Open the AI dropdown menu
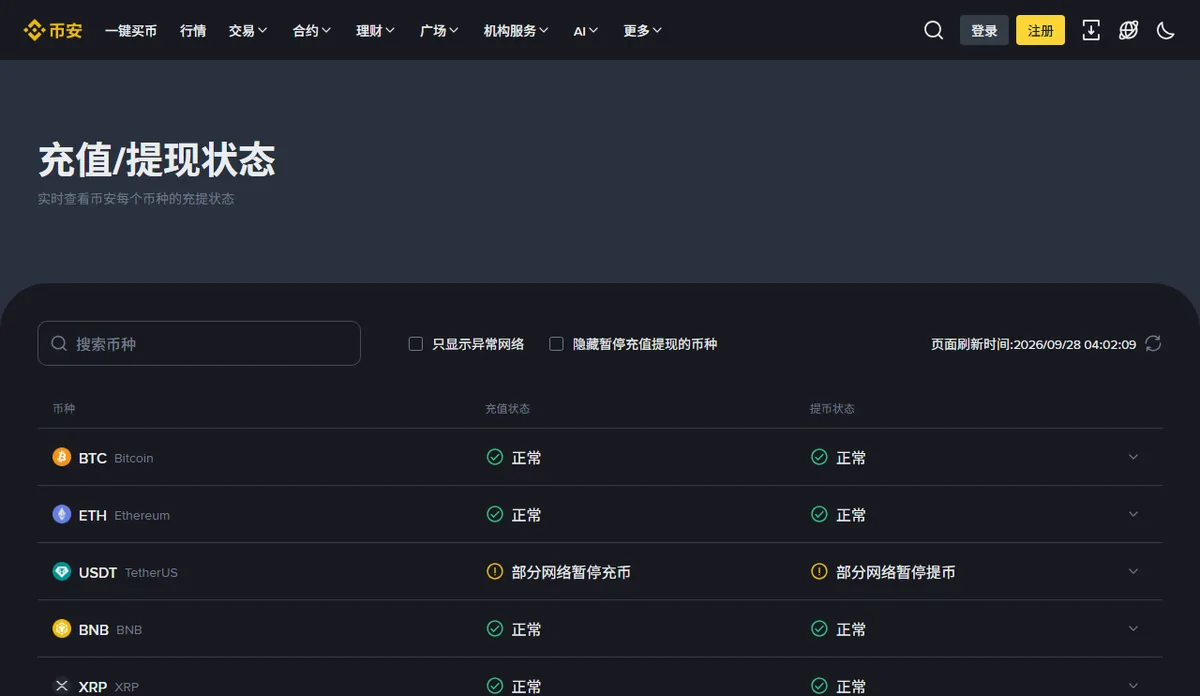1200x696 pixels. 586,31
